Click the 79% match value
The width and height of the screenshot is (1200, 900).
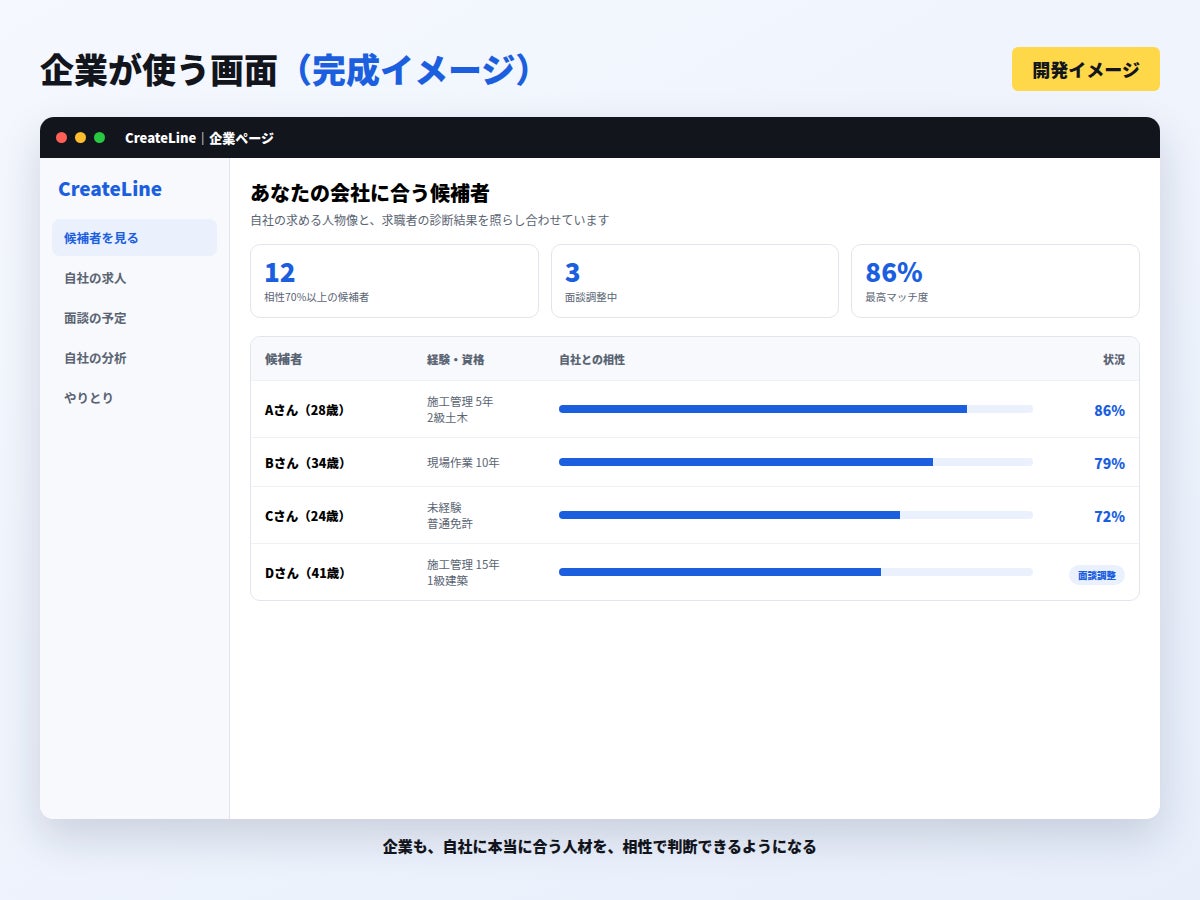coord(1109,463)
